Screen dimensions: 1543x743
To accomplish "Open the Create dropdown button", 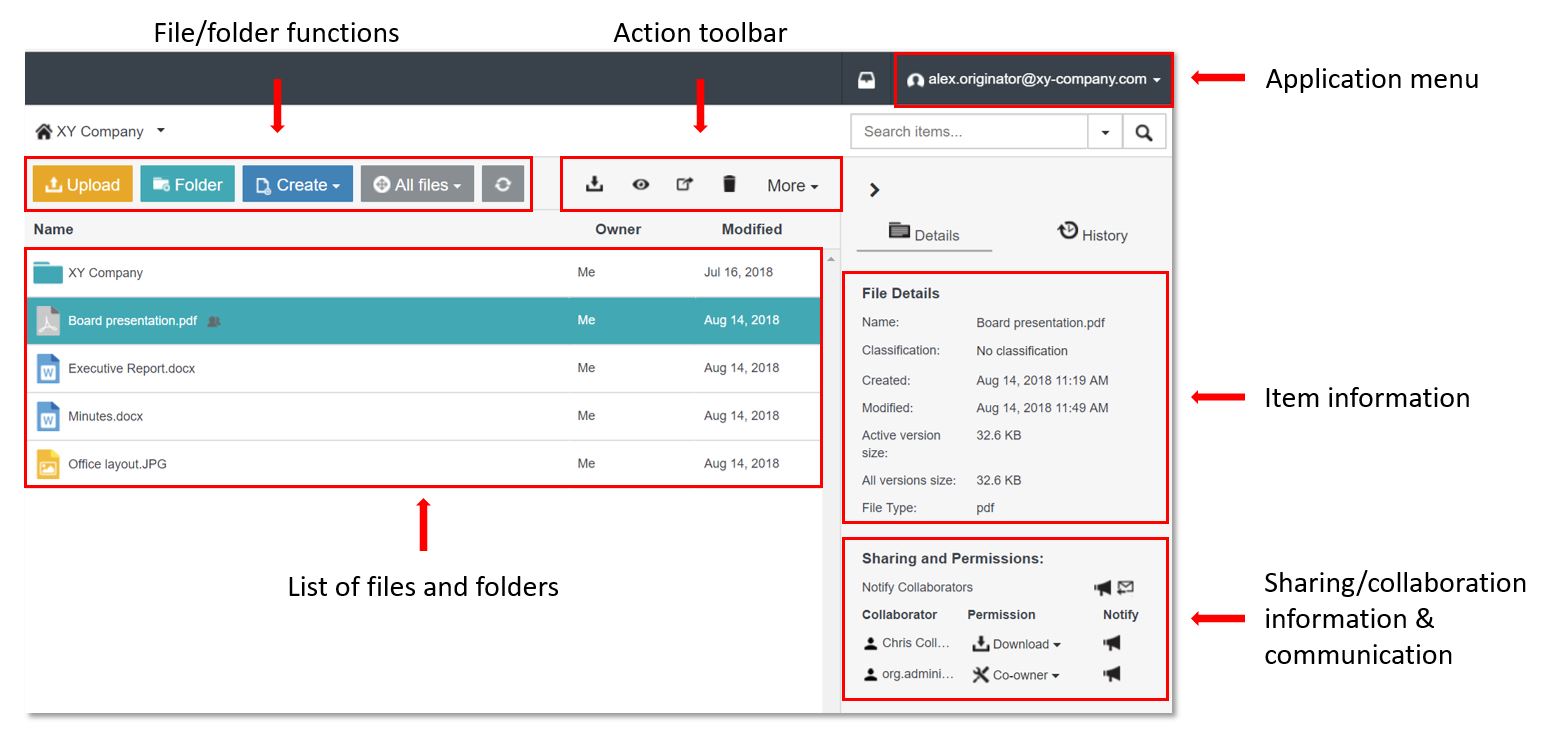I will coord(297,184).
